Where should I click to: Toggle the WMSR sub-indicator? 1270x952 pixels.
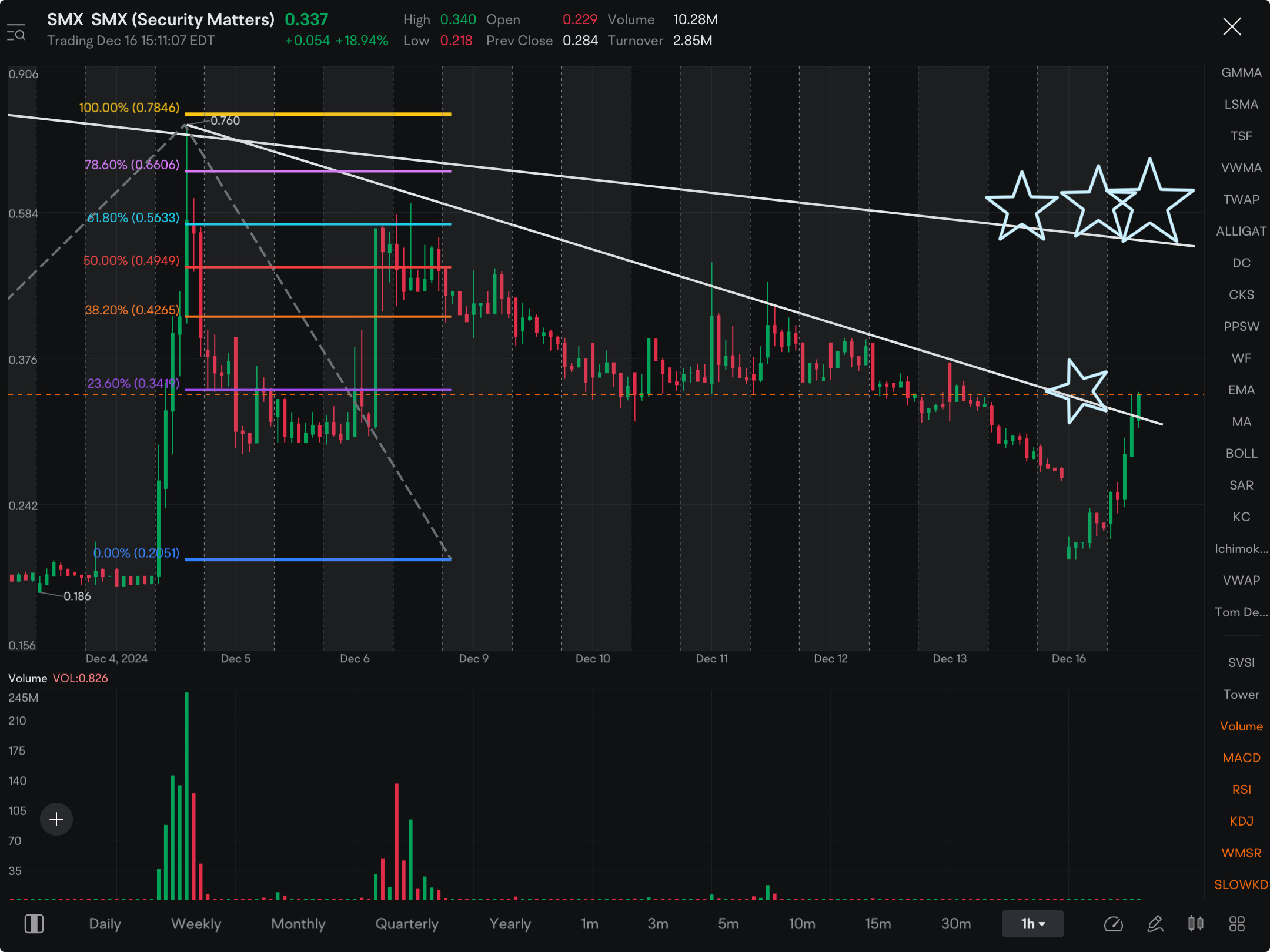(1241, 853)
